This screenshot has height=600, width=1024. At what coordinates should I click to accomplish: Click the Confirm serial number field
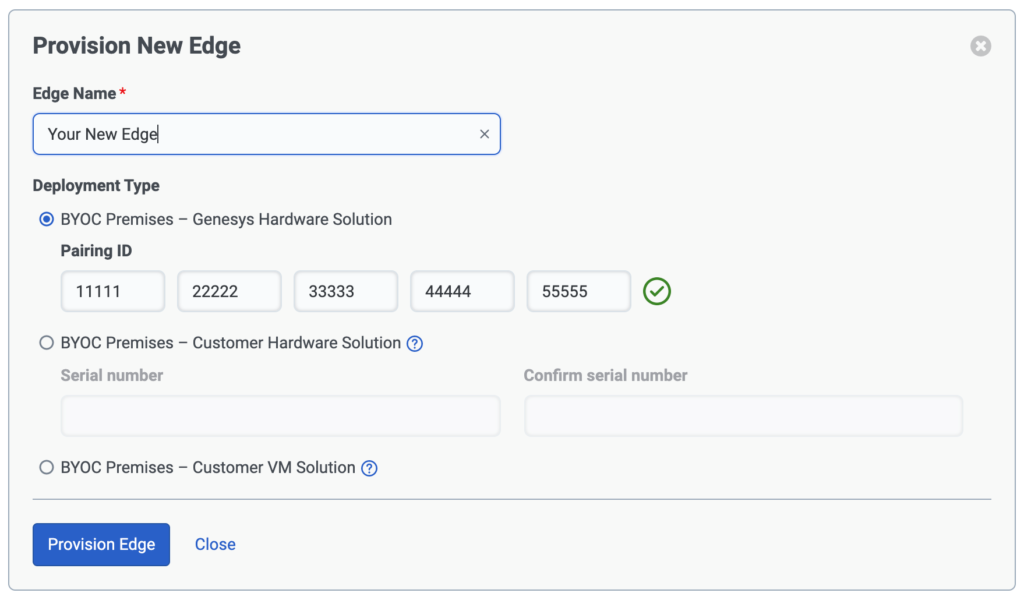coord(743,416)
